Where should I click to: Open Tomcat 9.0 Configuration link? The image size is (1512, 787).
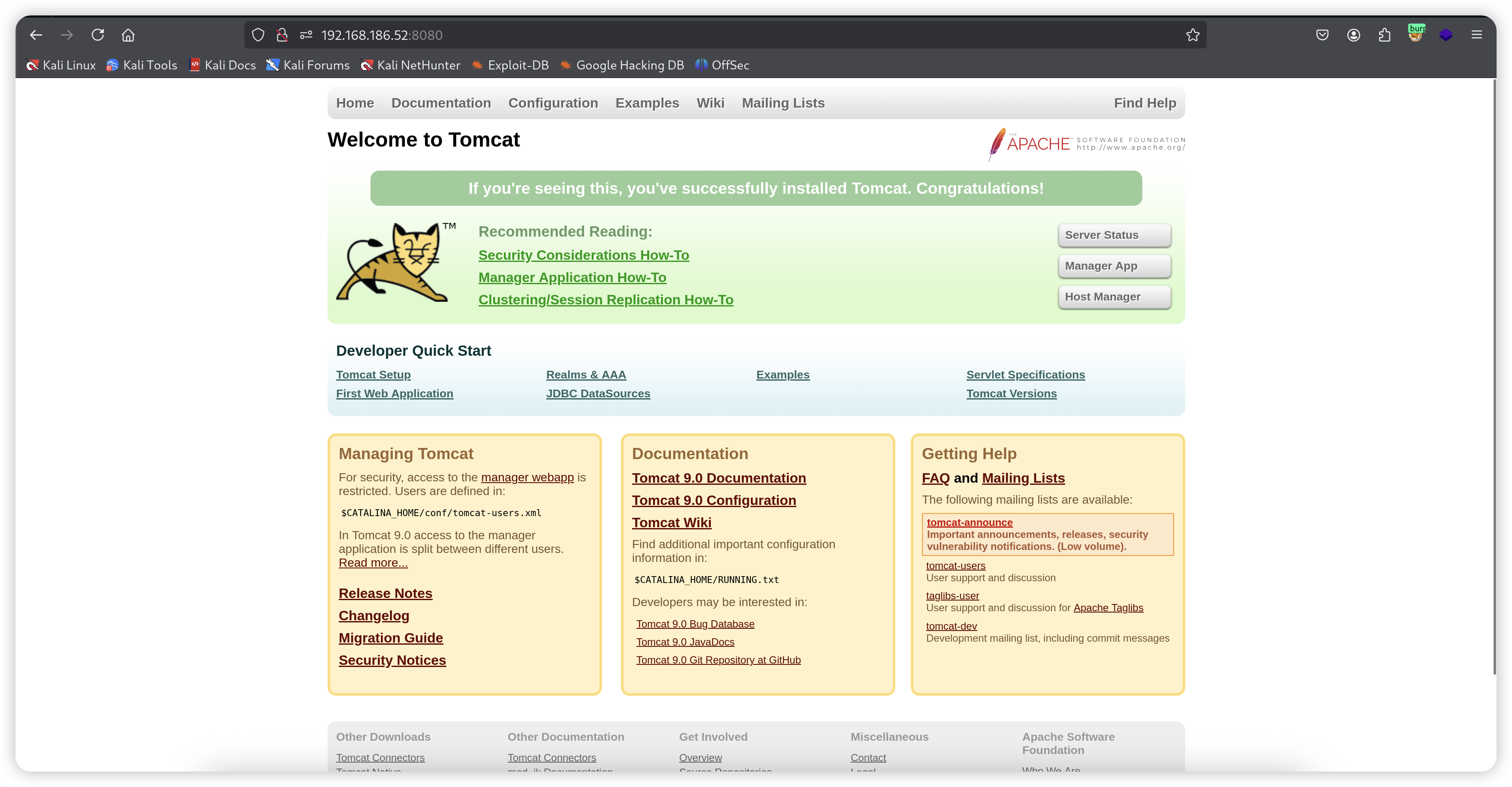[x=714, y=501]
